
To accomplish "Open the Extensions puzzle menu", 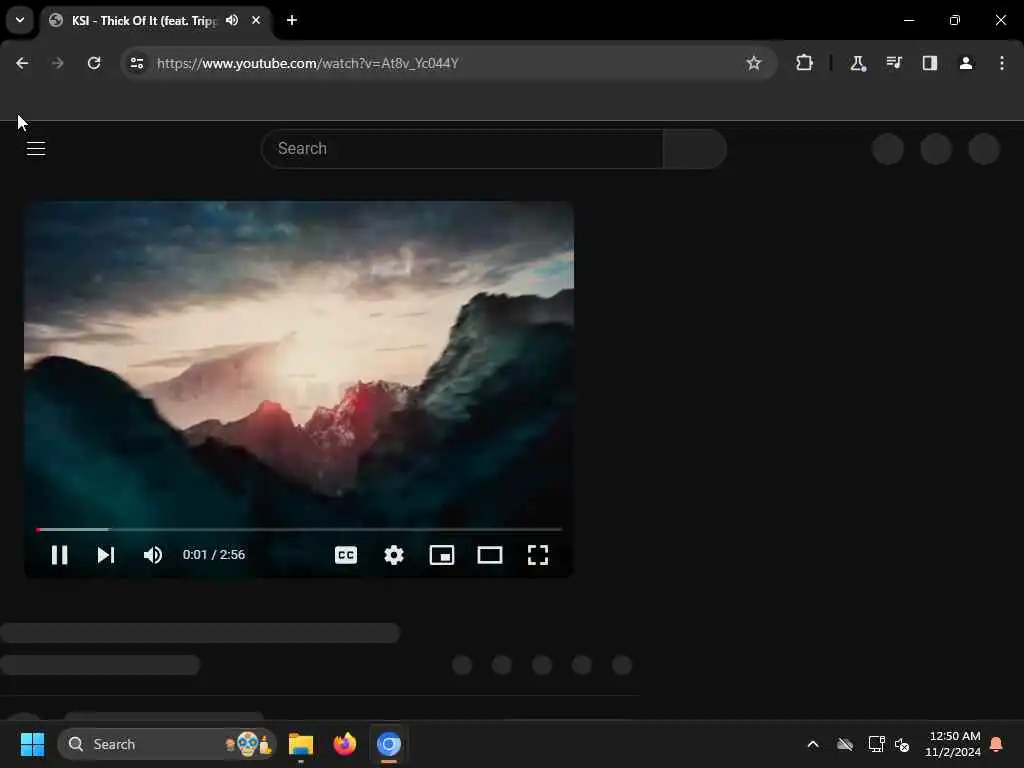I will 805,63.
